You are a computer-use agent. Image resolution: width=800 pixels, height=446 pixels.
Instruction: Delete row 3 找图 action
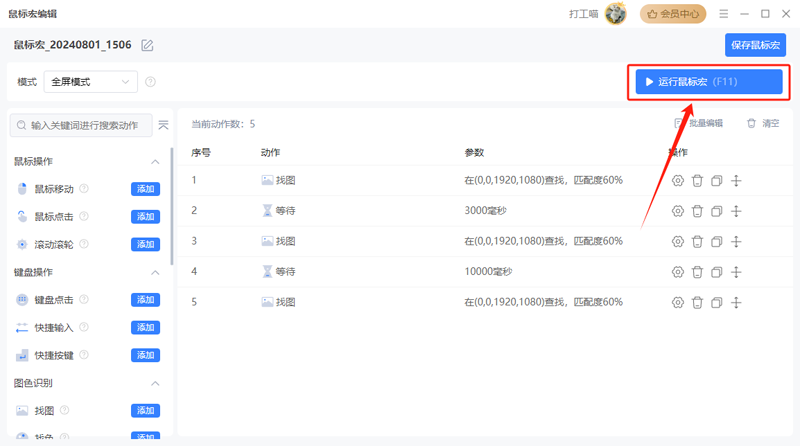[697, 241]
